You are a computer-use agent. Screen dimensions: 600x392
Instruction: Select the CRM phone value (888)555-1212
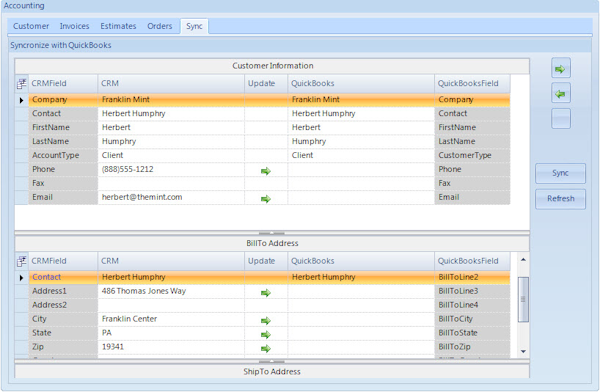pyautogui.click(x=171, y=170)
